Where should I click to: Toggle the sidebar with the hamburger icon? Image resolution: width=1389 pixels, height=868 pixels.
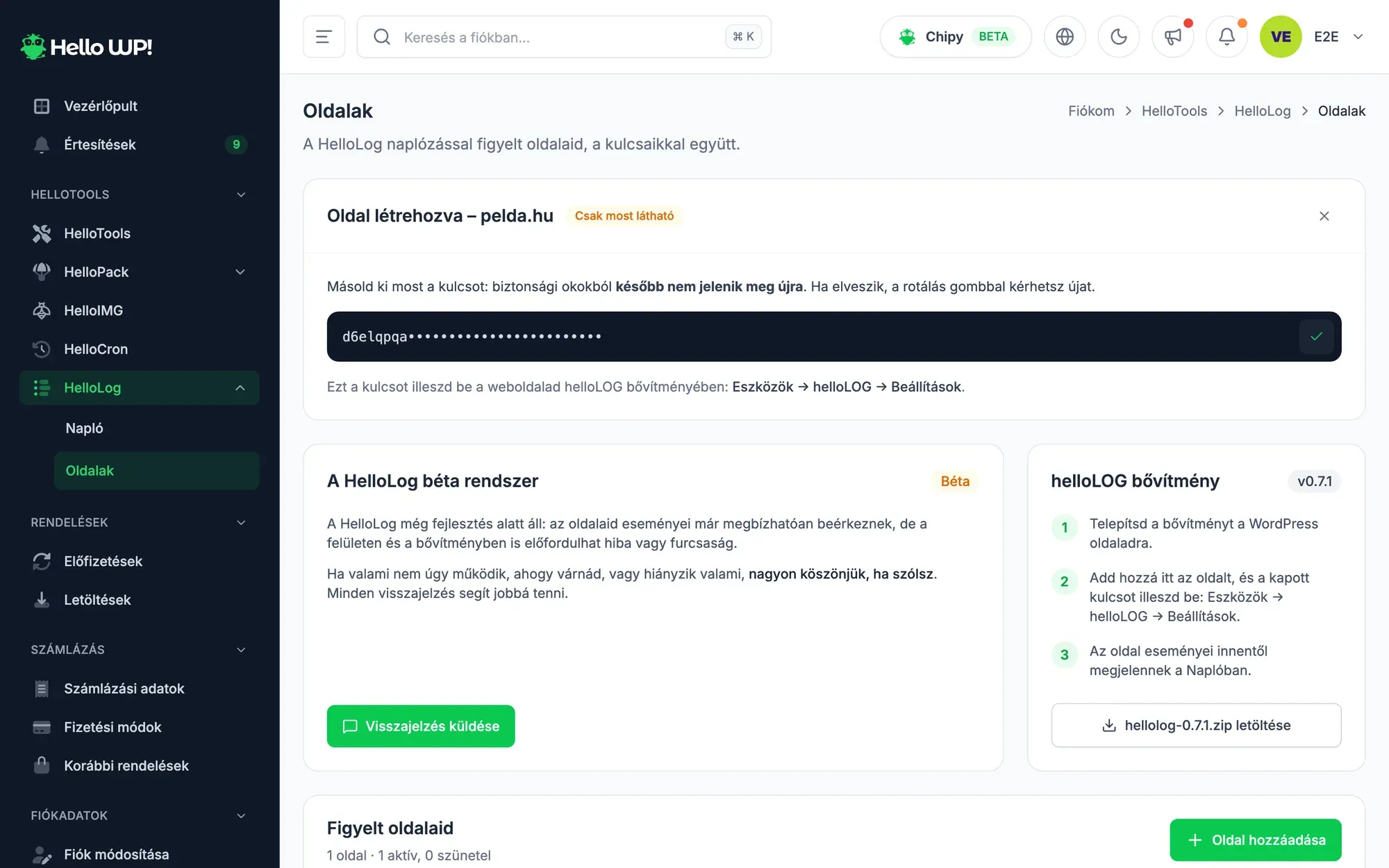324,37
